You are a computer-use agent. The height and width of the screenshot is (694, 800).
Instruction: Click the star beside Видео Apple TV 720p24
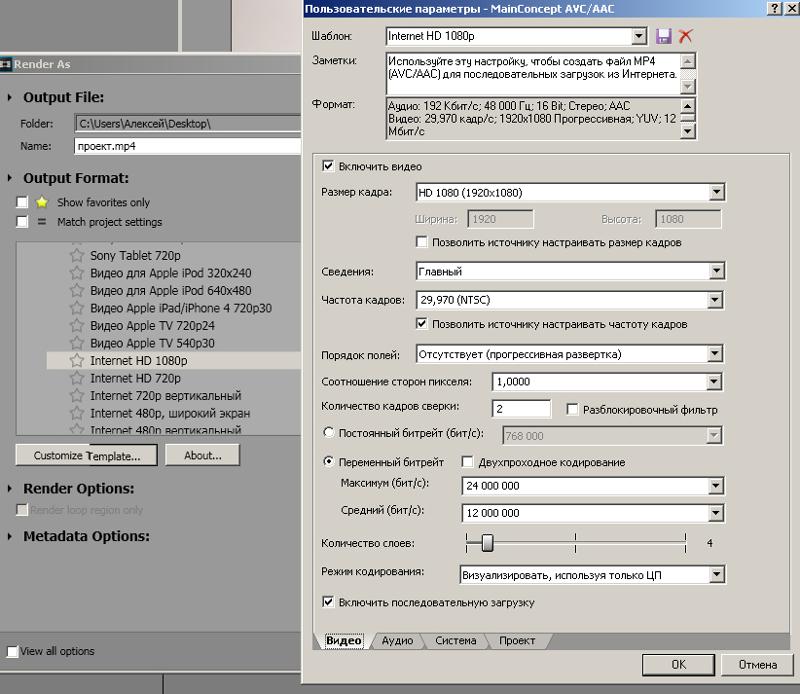pos(76,326)
